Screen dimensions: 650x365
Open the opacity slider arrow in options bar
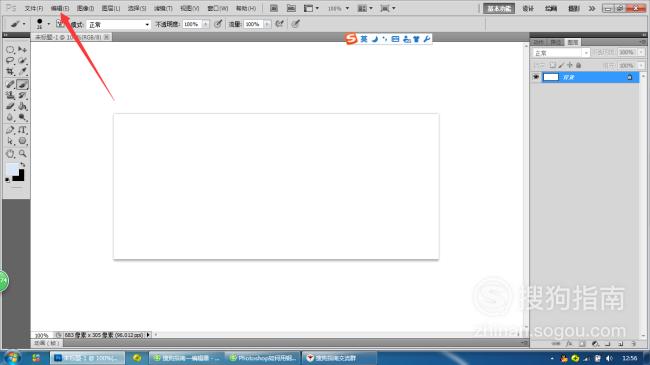(205, 24)
